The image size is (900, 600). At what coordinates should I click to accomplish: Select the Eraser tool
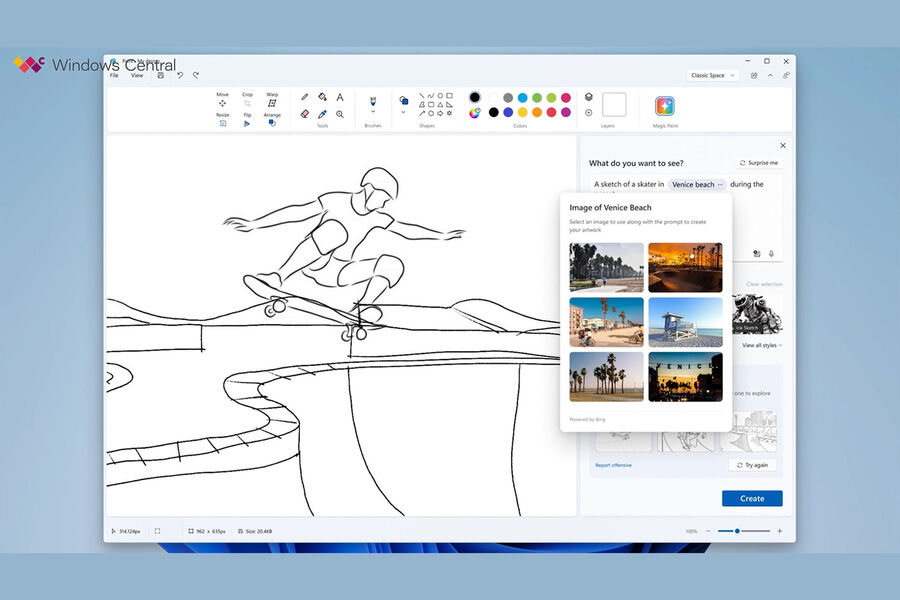[x=305, y=114]
